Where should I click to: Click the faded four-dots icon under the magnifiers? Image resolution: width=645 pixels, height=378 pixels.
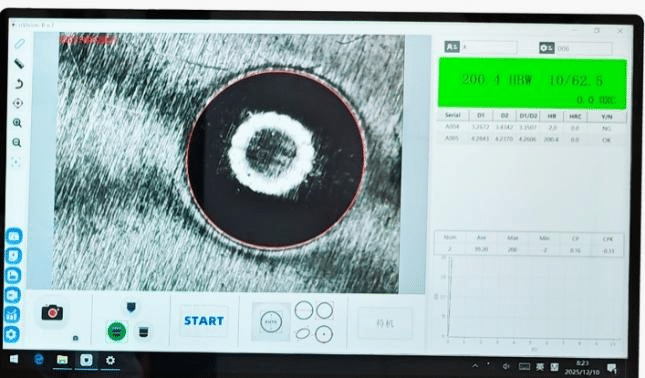pyautogui.click(x=16, y=162)
